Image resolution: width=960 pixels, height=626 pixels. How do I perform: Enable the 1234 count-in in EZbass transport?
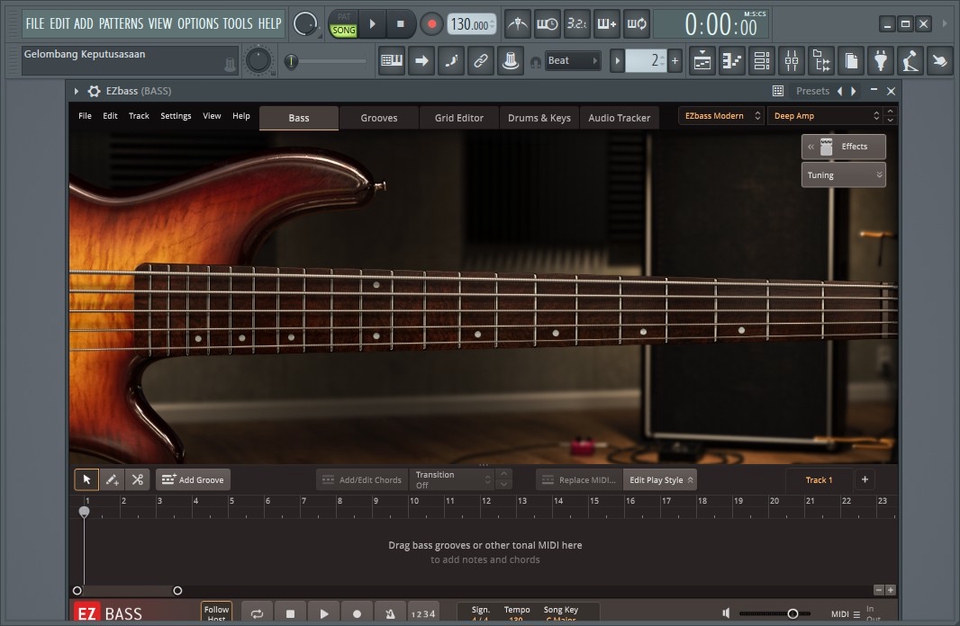[423, 613]
